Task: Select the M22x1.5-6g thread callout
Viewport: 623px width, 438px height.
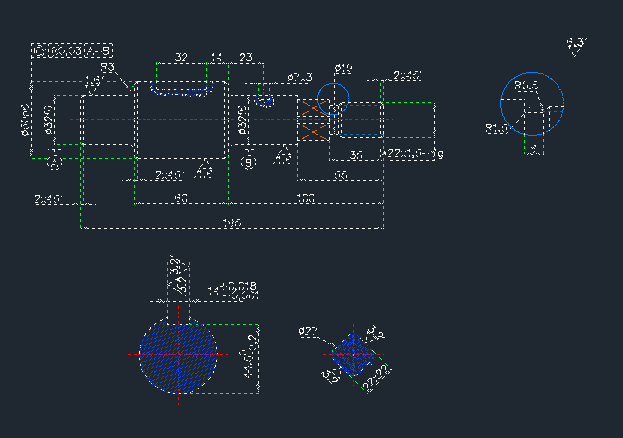Action: [x=415, y=154]
